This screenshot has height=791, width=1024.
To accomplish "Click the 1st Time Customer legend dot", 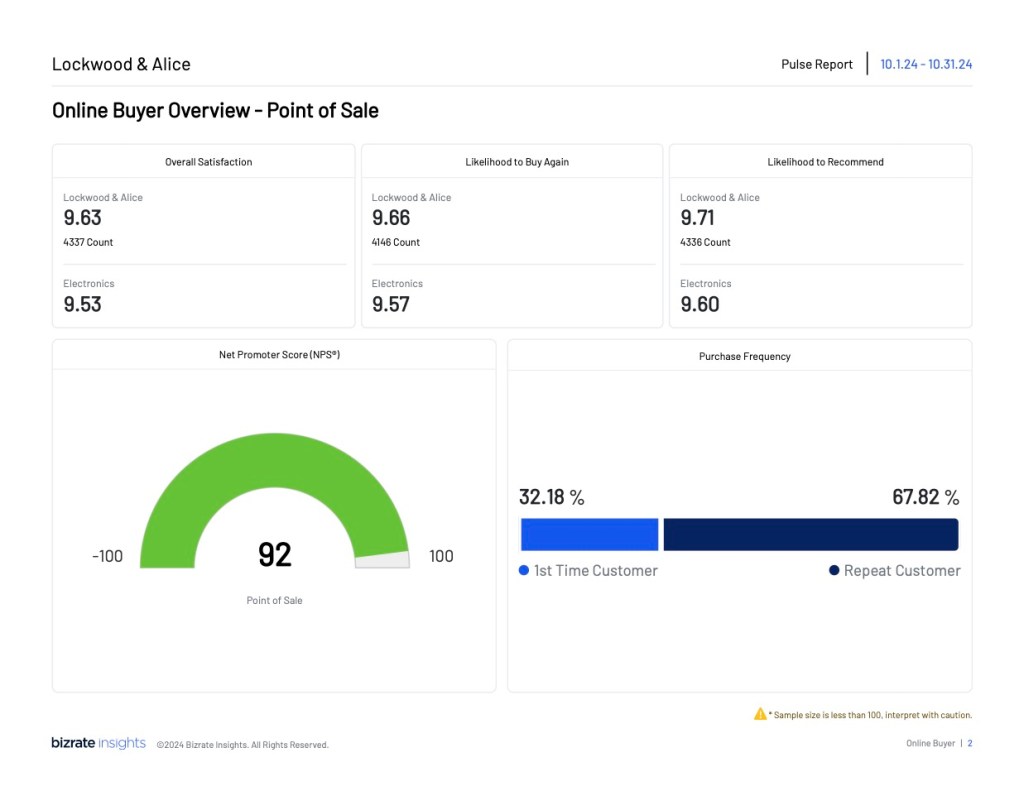I will pyautogui.click(x=524, y=570).
